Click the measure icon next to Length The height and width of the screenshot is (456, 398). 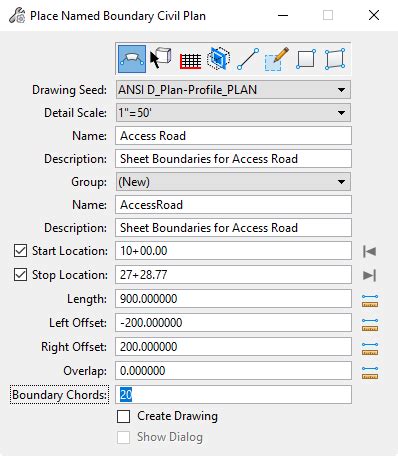(370, 301)
